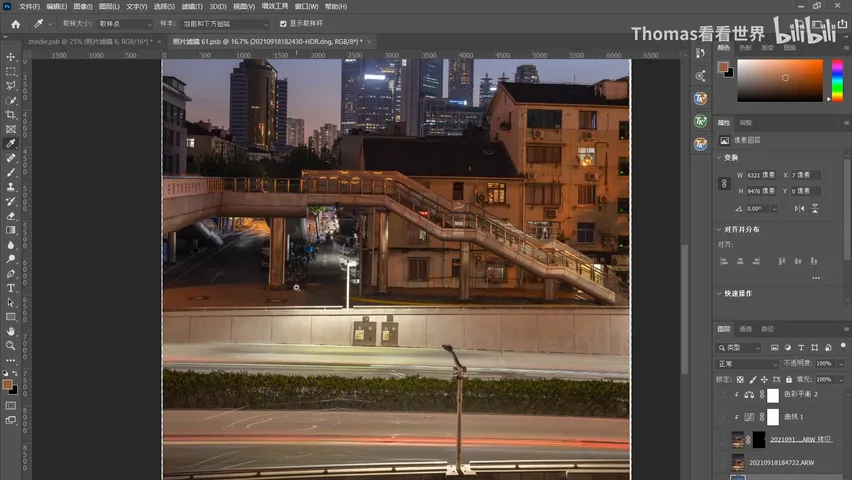This screenshot has height=480, width=852.
Task: Toggle the Show Sampling Ring checkbox
Action: (283, 24)
